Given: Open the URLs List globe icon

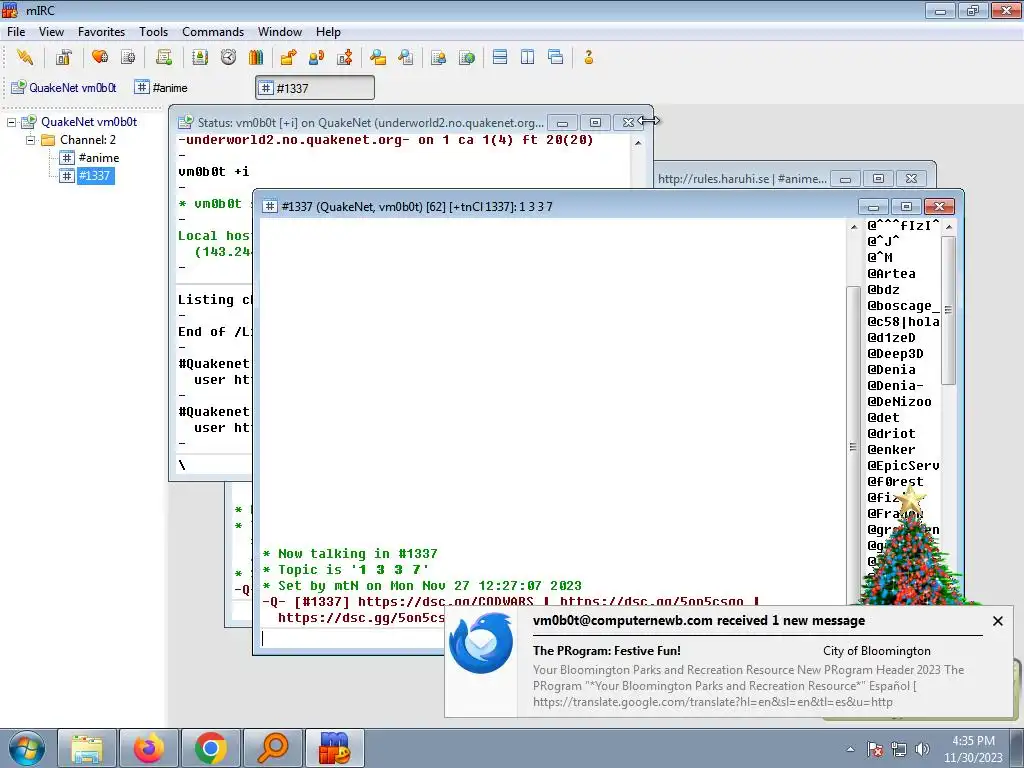Looking at the screenshot, I should coord(466,57).
